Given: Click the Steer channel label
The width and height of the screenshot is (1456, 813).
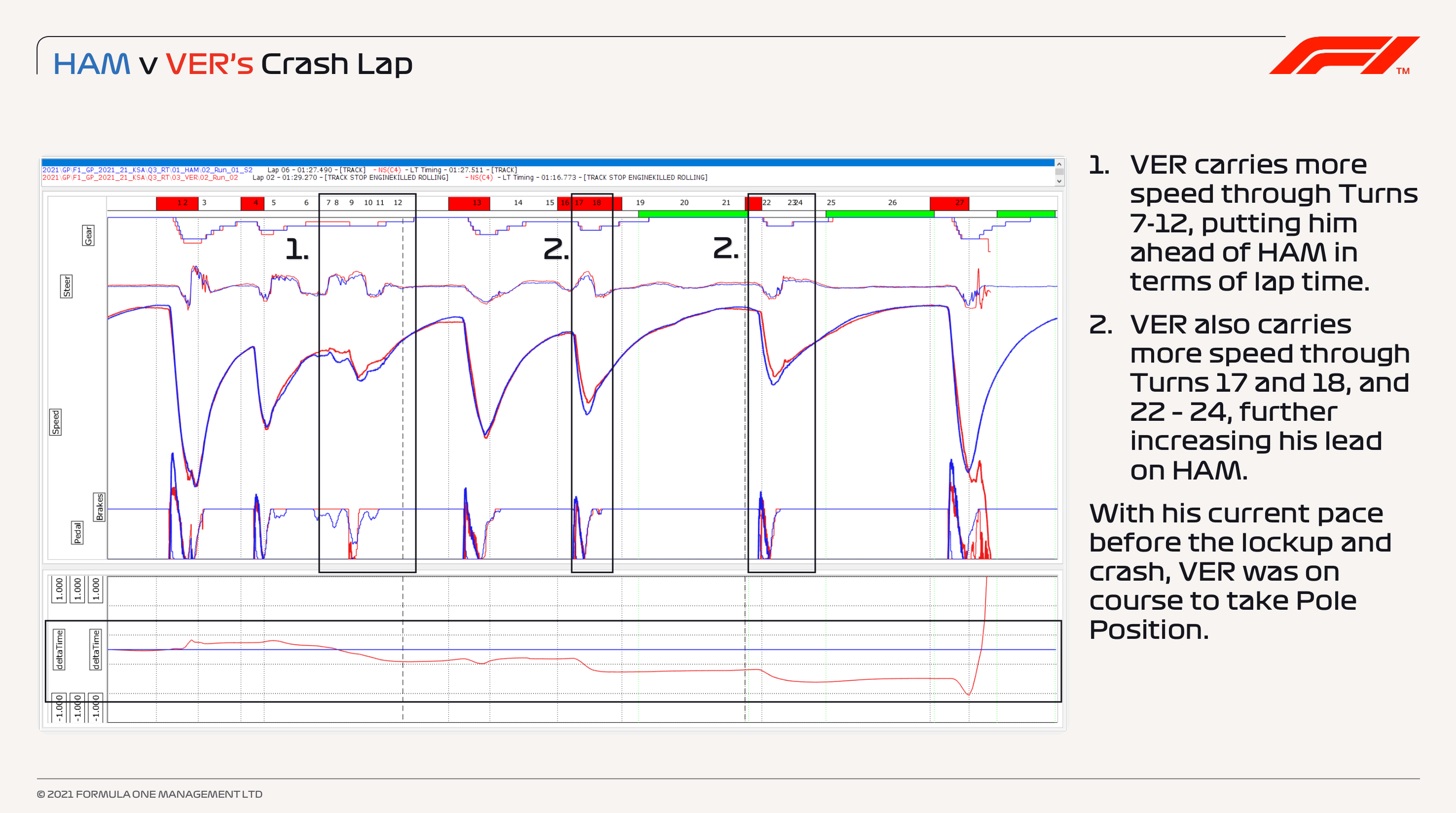Looking at the screenshot, I should click(67, 286).
